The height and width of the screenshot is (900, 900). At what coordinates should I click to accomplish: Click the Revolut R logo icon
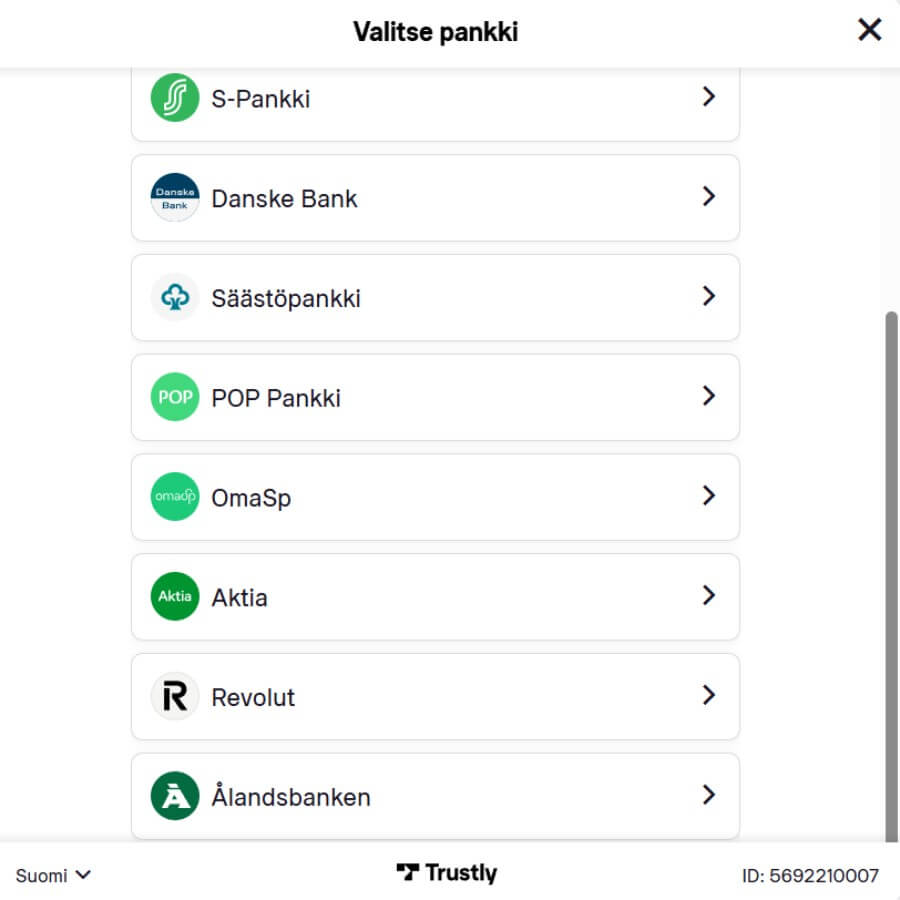click(175, 697)
